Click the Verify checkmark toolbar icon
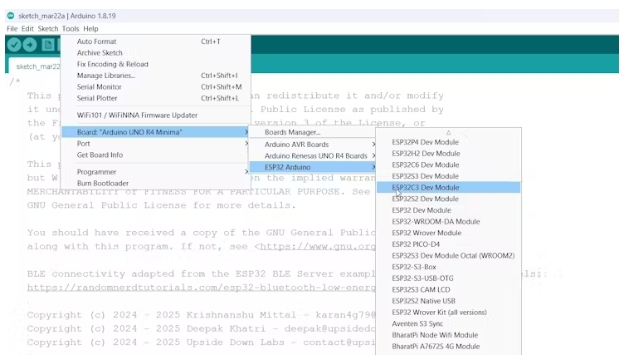Image resolution: width=622 pixels, height=362 pixels. click(14, 45)
